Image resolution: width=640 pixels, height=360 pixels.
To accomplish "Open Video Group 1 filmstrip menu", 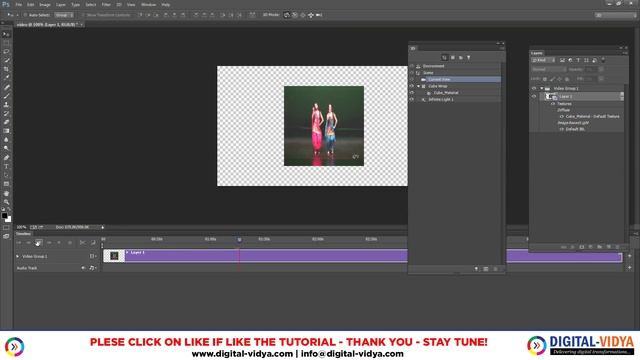I will pos(93,256).
